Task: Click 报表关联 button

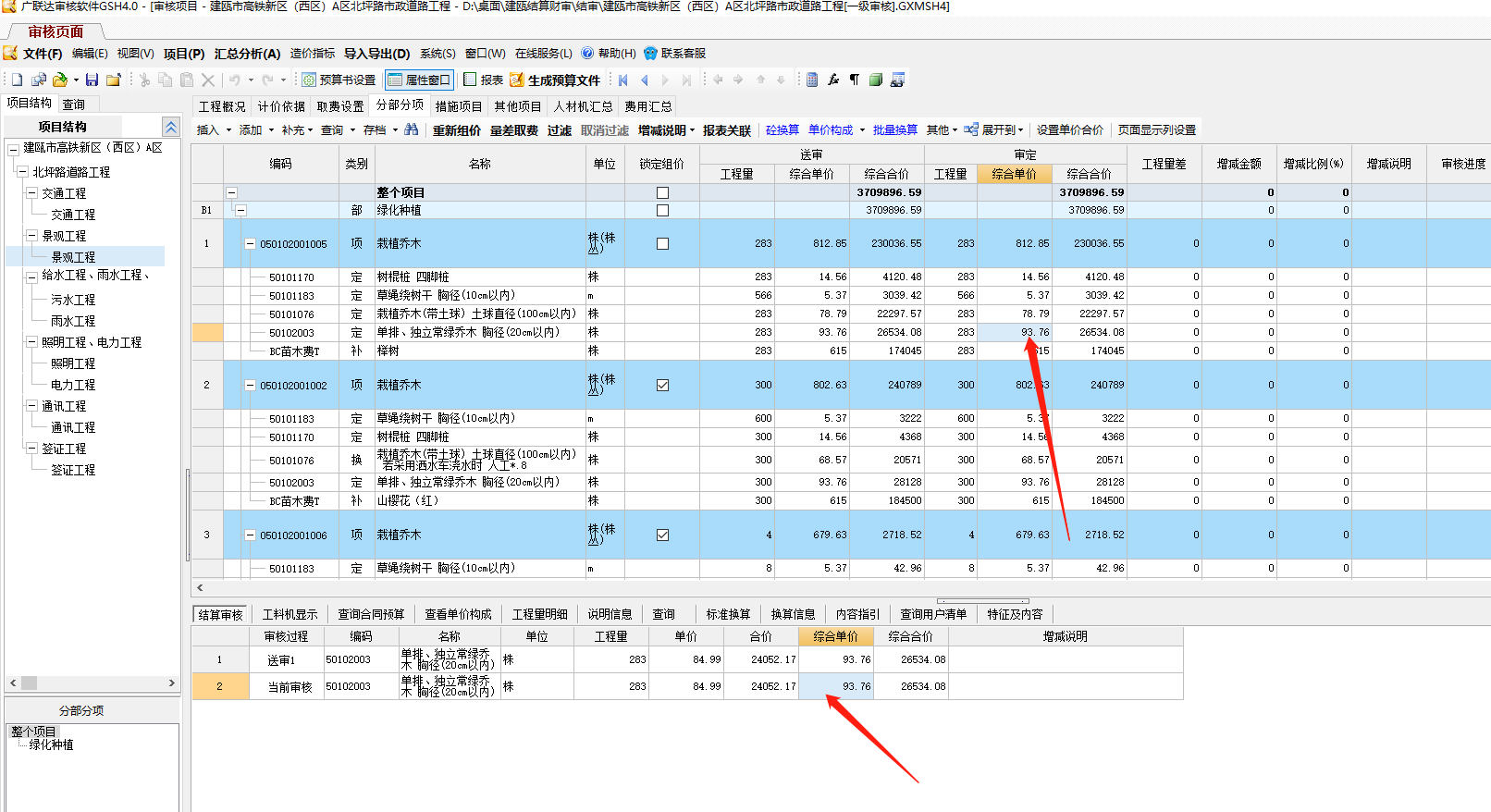Action: (727, 130)
